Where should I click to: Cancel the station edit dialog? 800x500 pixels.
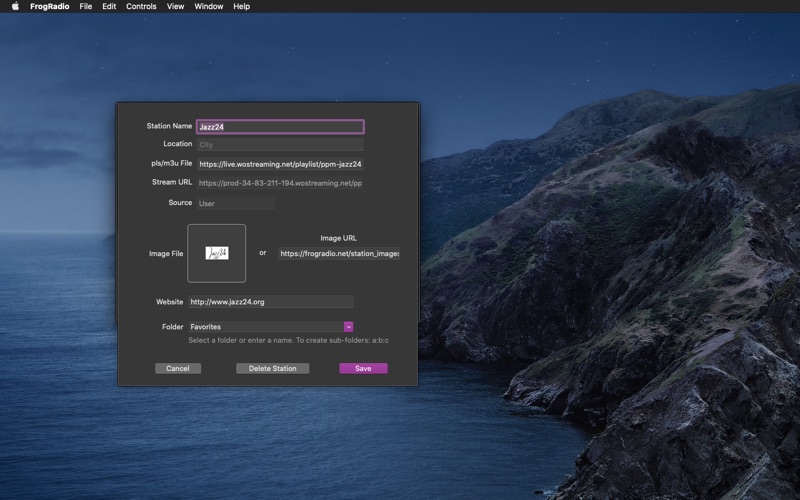pos(178,368)
